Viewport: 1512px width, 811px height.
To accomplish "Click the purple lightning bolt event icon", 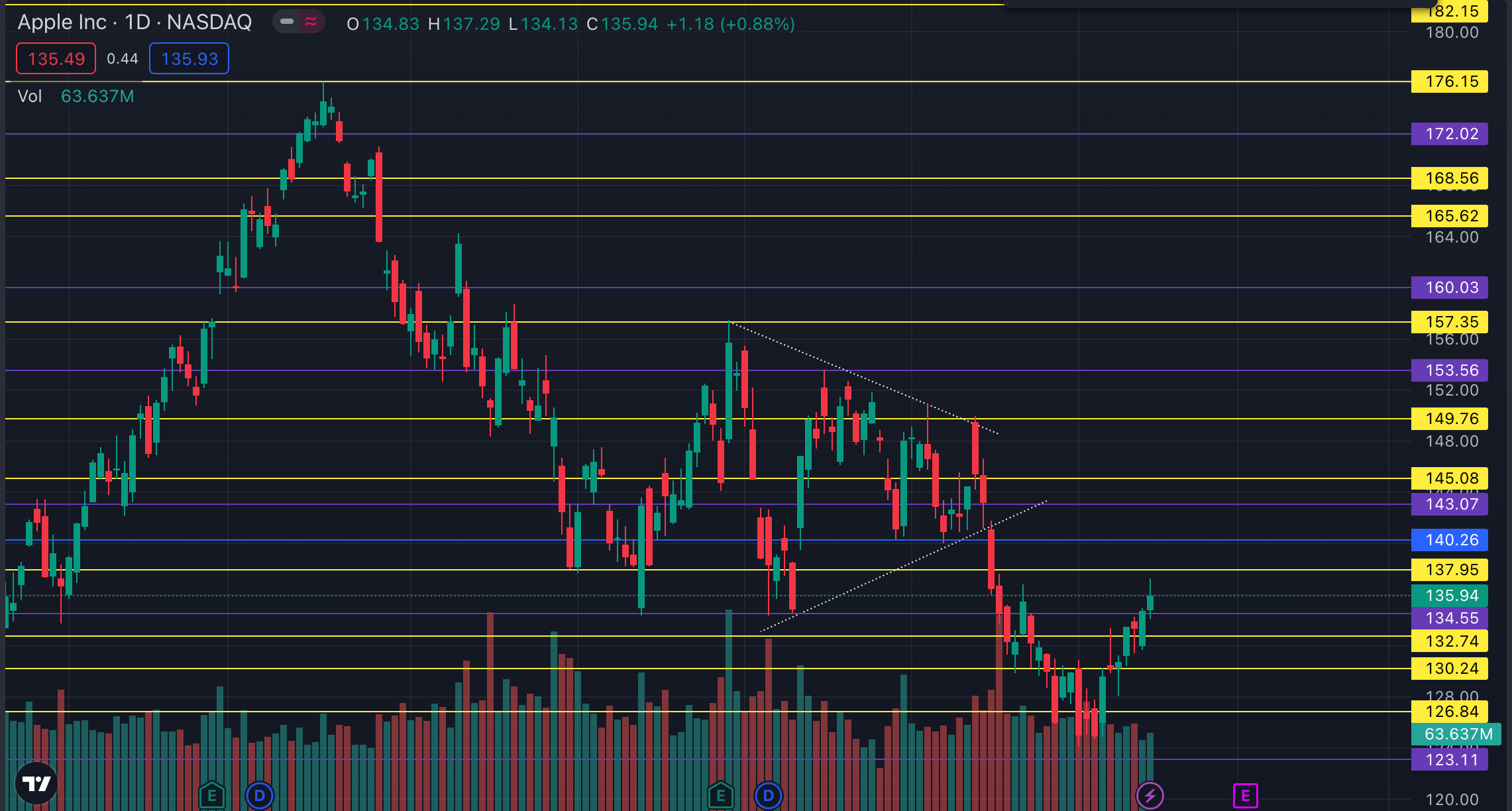I will click(1150, 795).
